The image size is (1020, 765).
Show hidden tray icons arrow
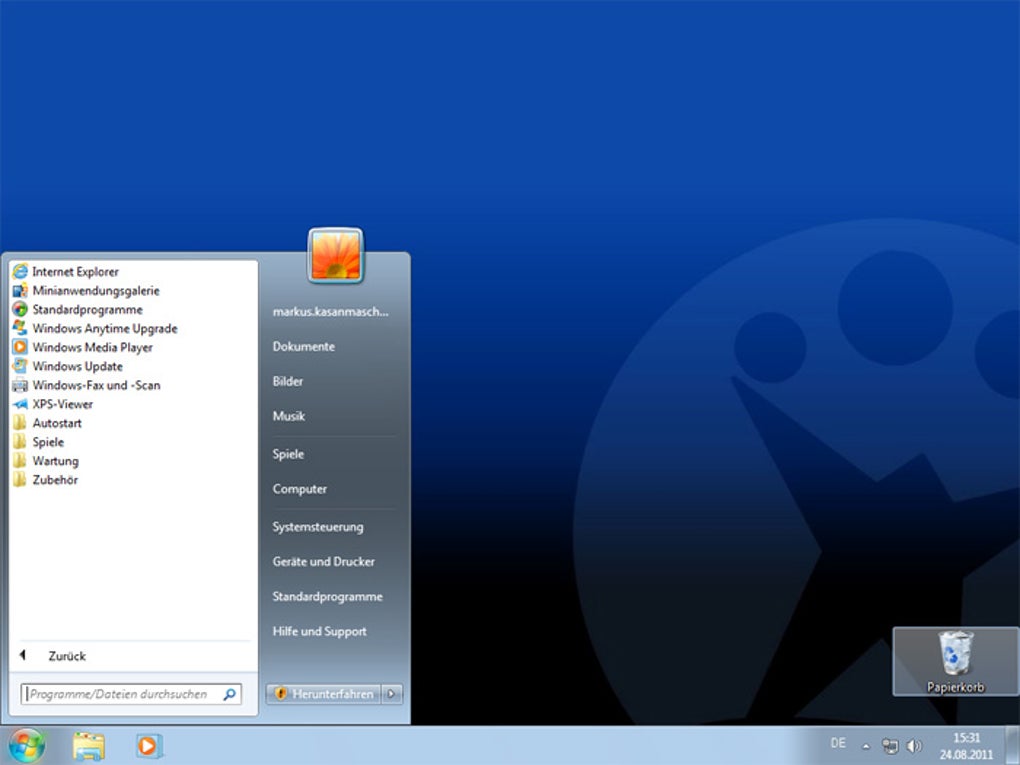[866, 746]
